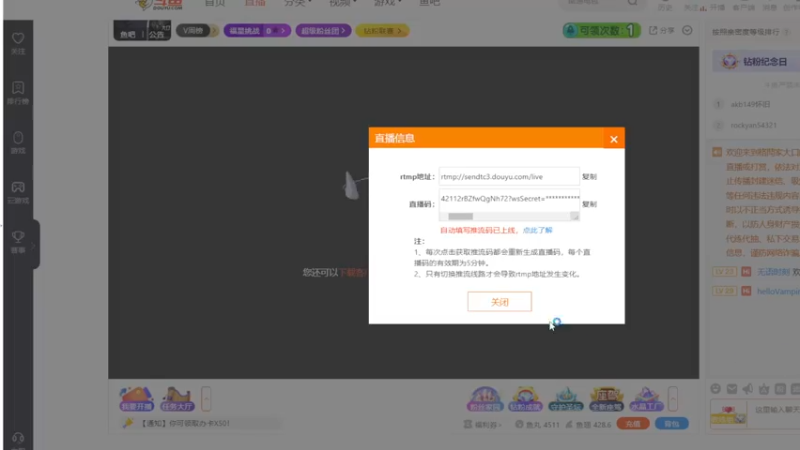Image resolution: width=800 pixels, height=450 pixels.
Task: Click the 分享 share icon
Action: click(661, 31)
